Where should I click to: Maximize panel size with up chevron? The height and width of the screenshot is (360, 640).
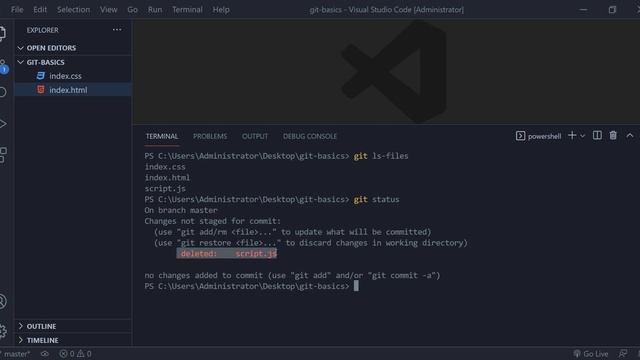pyautogui.click(x=630, y=136)
